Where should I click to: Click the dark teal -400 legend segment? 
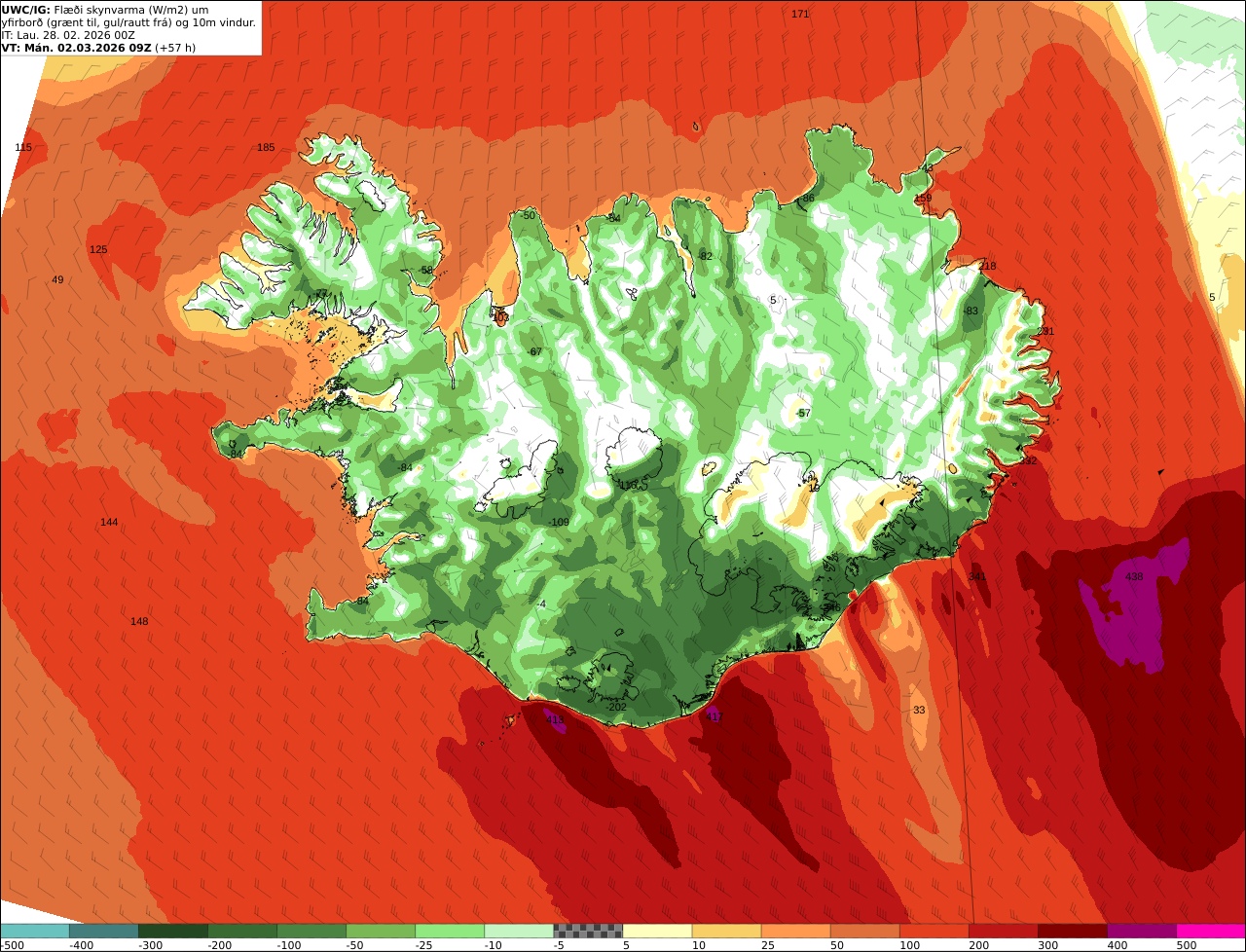tap(104, 931)
